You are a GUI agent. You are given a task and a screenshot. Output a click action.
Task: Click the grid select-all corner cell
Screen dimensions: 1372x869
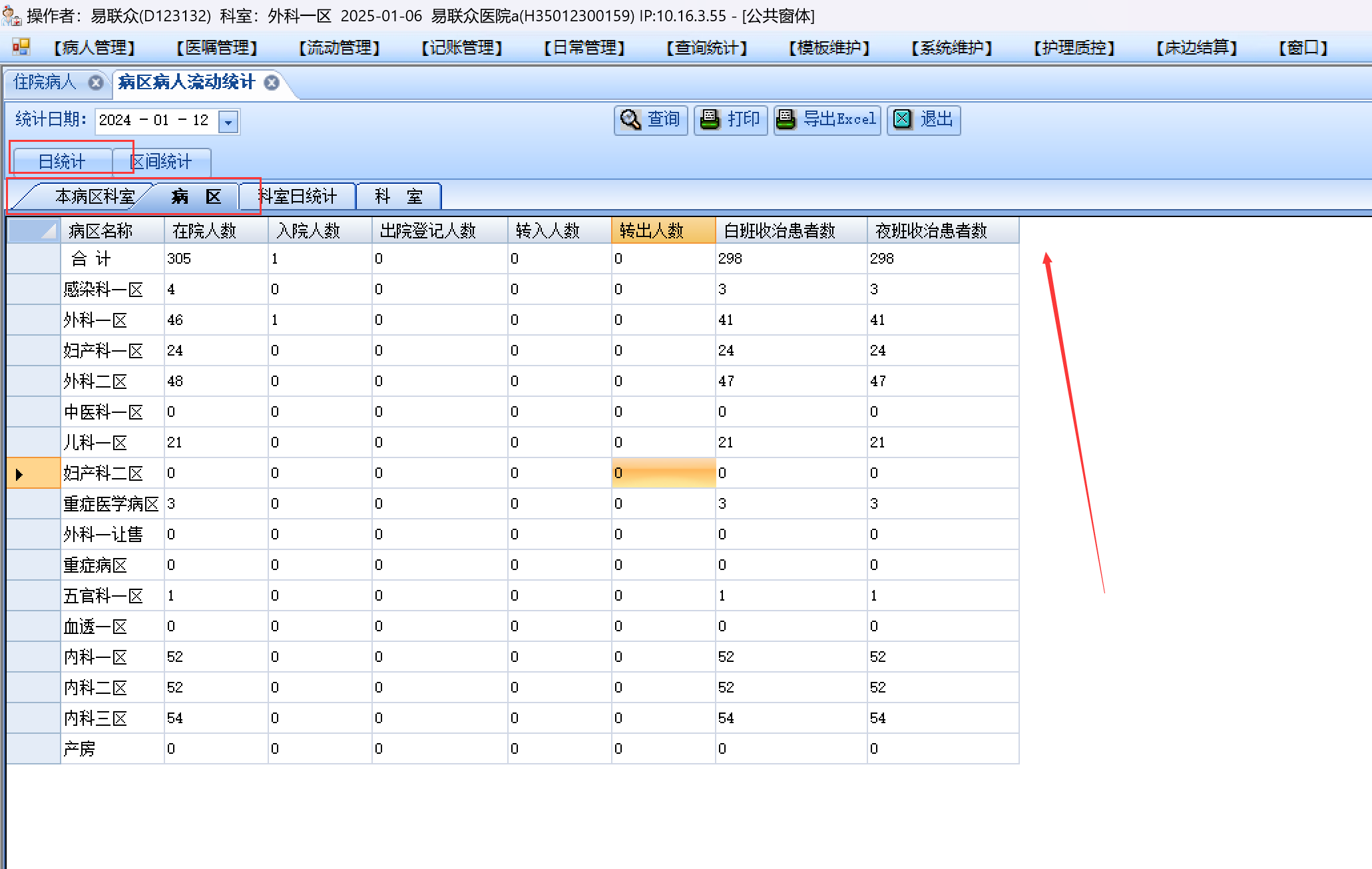click(33, 230)
